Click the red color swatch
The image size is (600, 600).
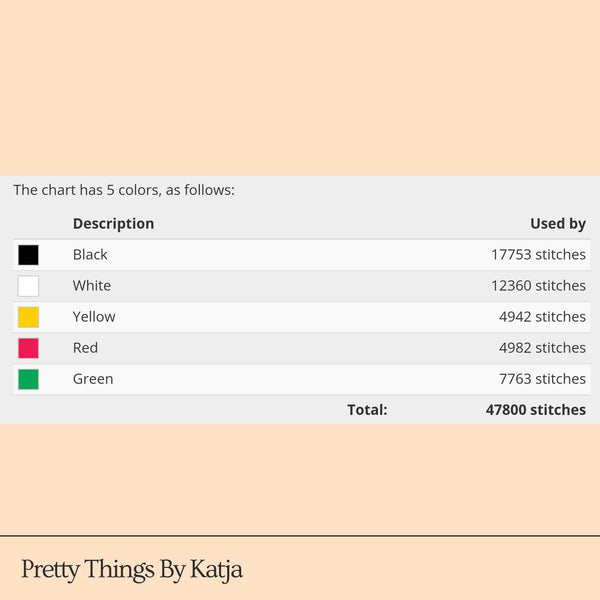click(x=28, y=348)
